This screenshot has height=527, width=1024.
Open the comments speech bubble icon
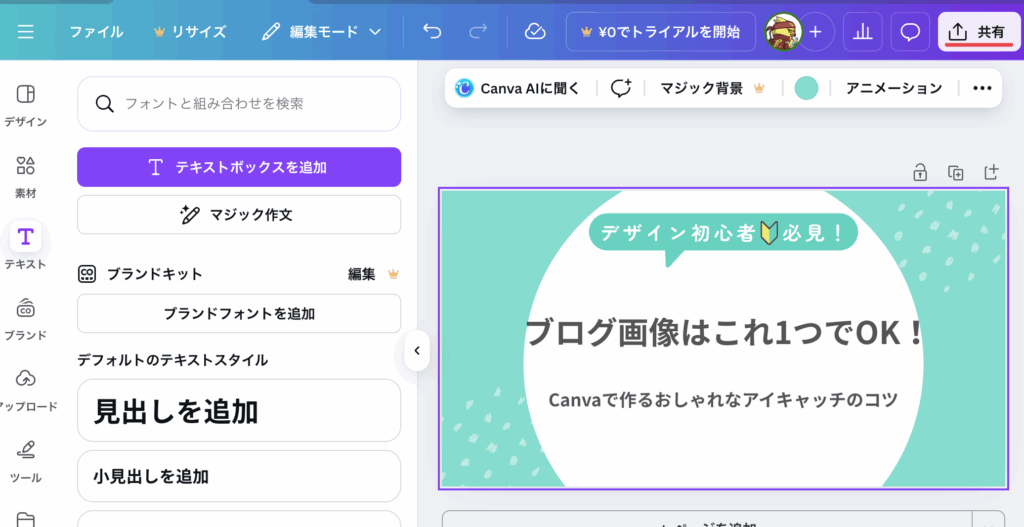click(910, 32)
